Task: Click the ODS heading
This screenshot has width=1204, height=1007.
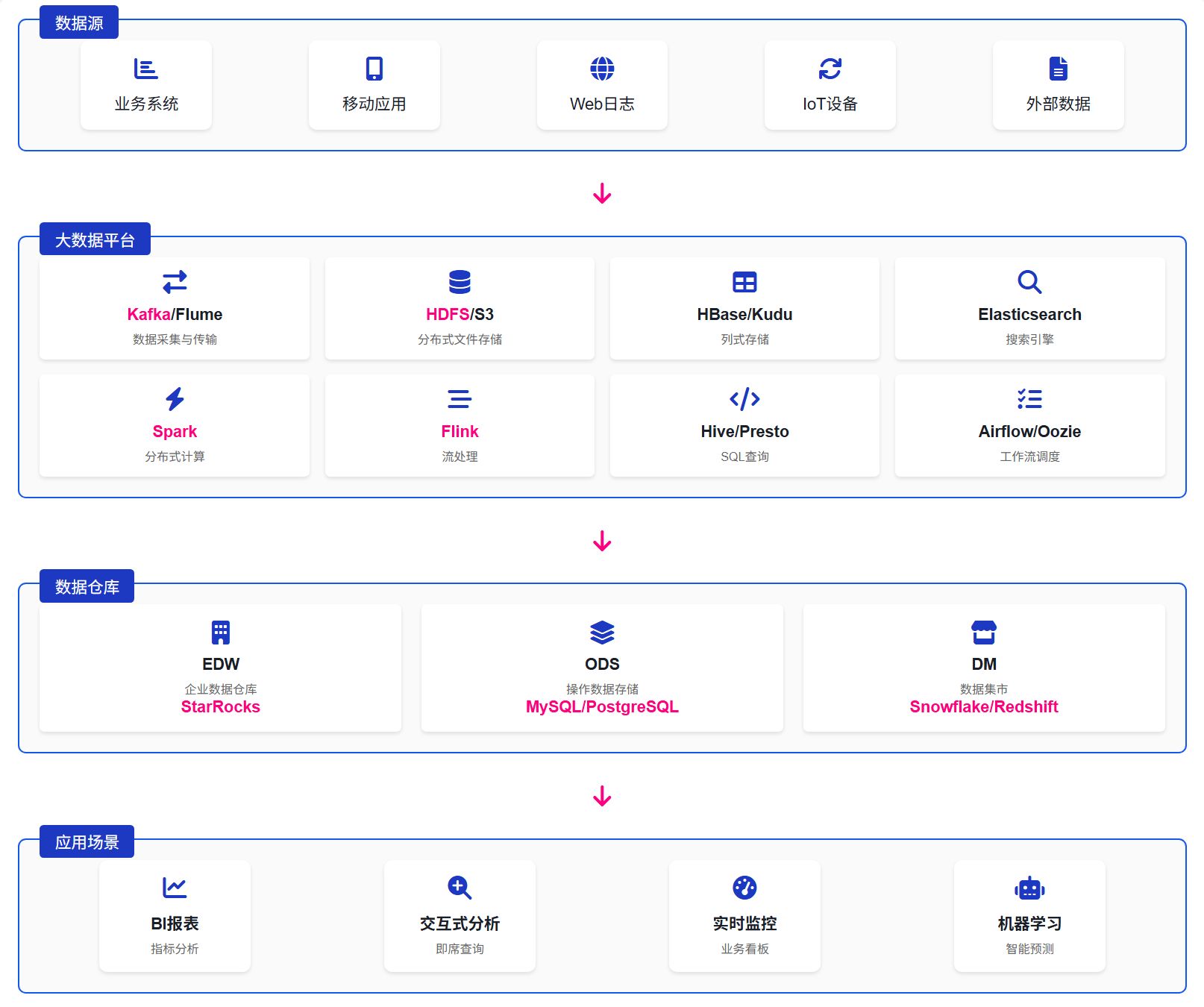Action: coord(602,665)
